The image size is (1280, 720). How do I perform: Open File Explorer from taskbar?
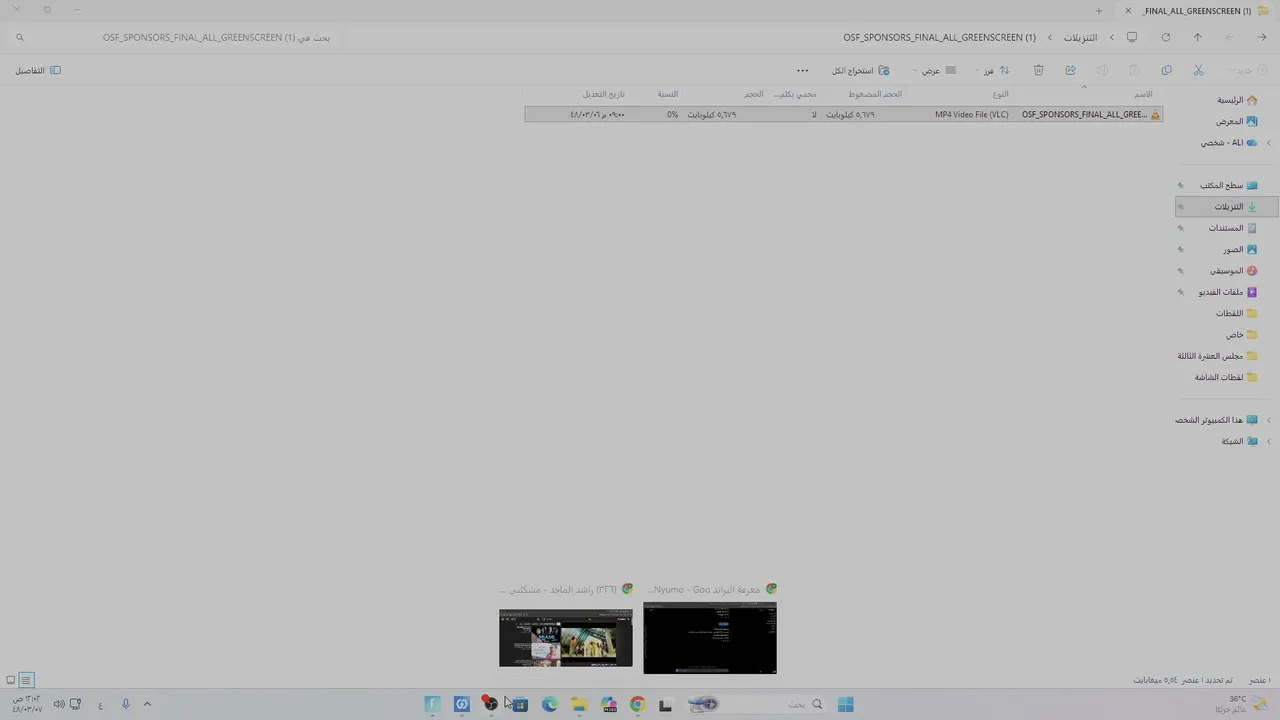click(x=578, y=704)
